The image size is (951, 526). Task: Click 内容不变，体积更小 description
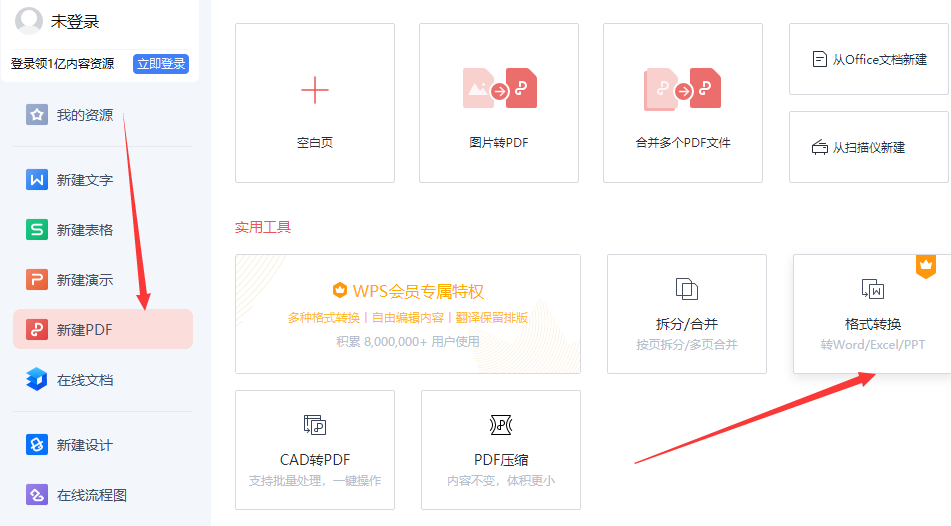click(x=501, y=480)
